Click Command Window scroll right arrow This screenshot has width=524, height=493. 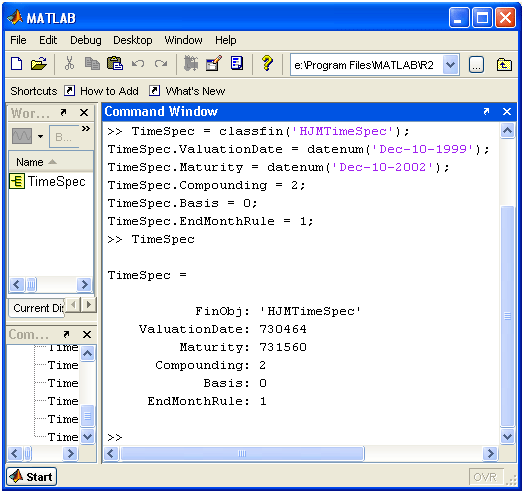coord(490,454)
